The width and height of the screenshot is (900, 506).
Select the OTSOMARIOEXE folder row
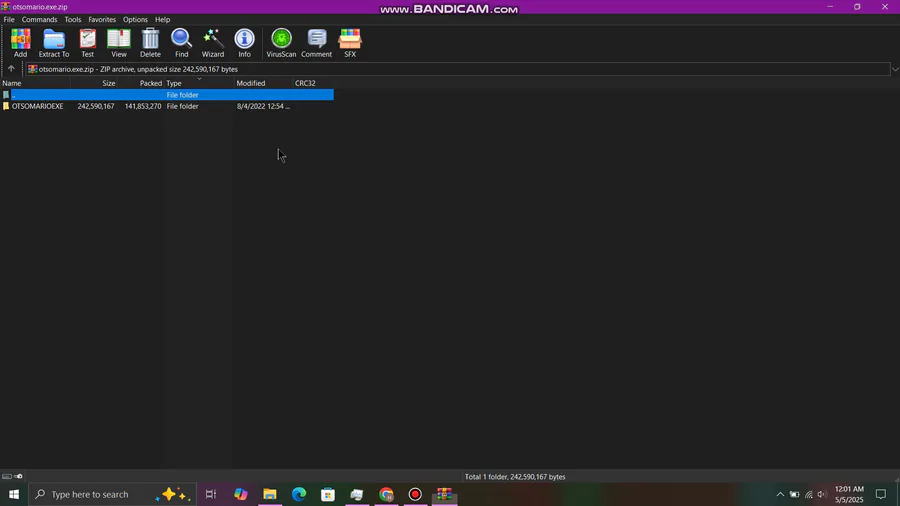point(167,106)
